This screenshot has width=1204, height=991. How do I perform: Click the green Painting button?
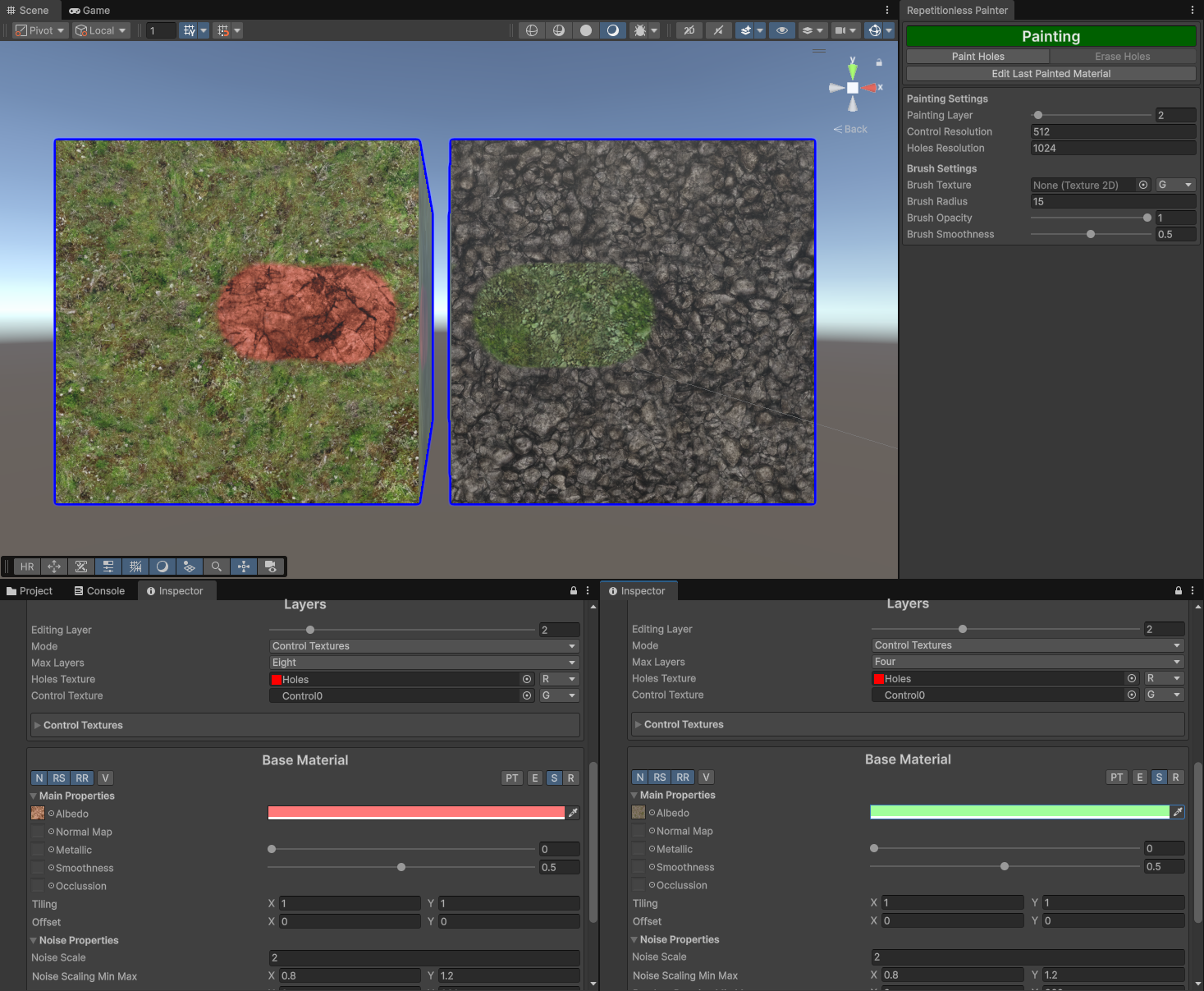[1051, 36]
